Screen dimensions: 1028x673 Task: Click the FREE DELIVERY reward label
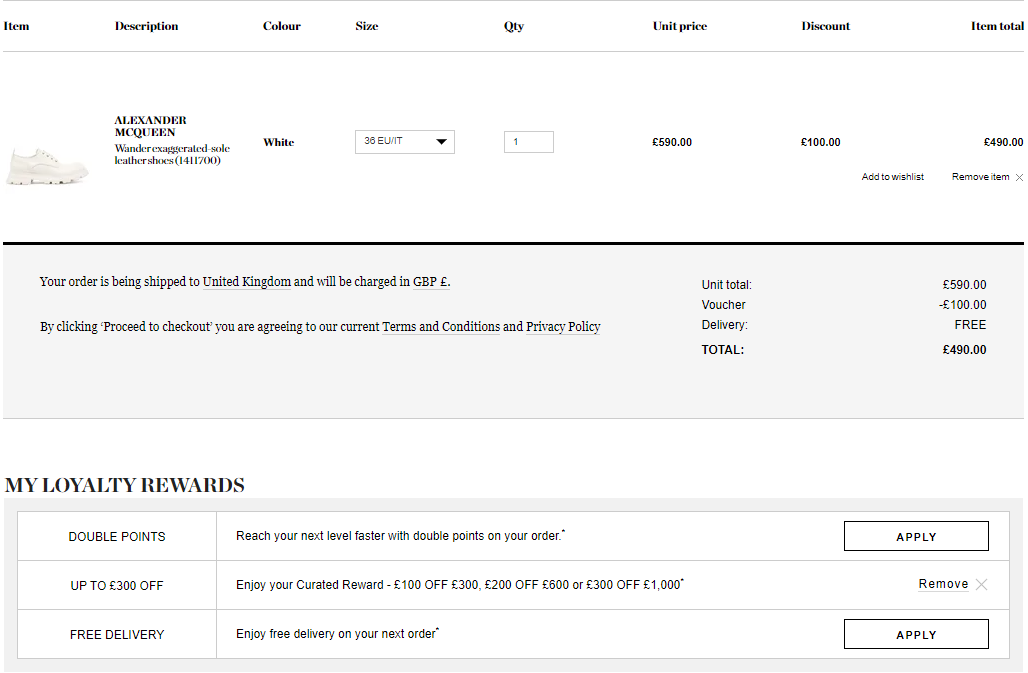117,635
